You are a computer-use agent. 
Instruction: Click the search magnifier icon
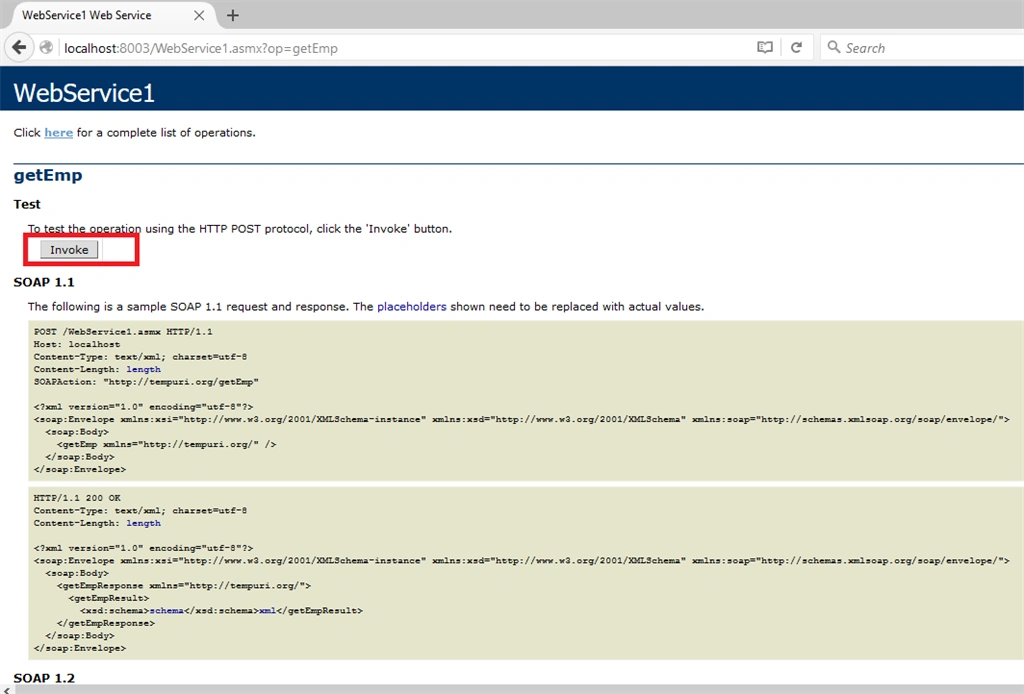coord(833,47)
